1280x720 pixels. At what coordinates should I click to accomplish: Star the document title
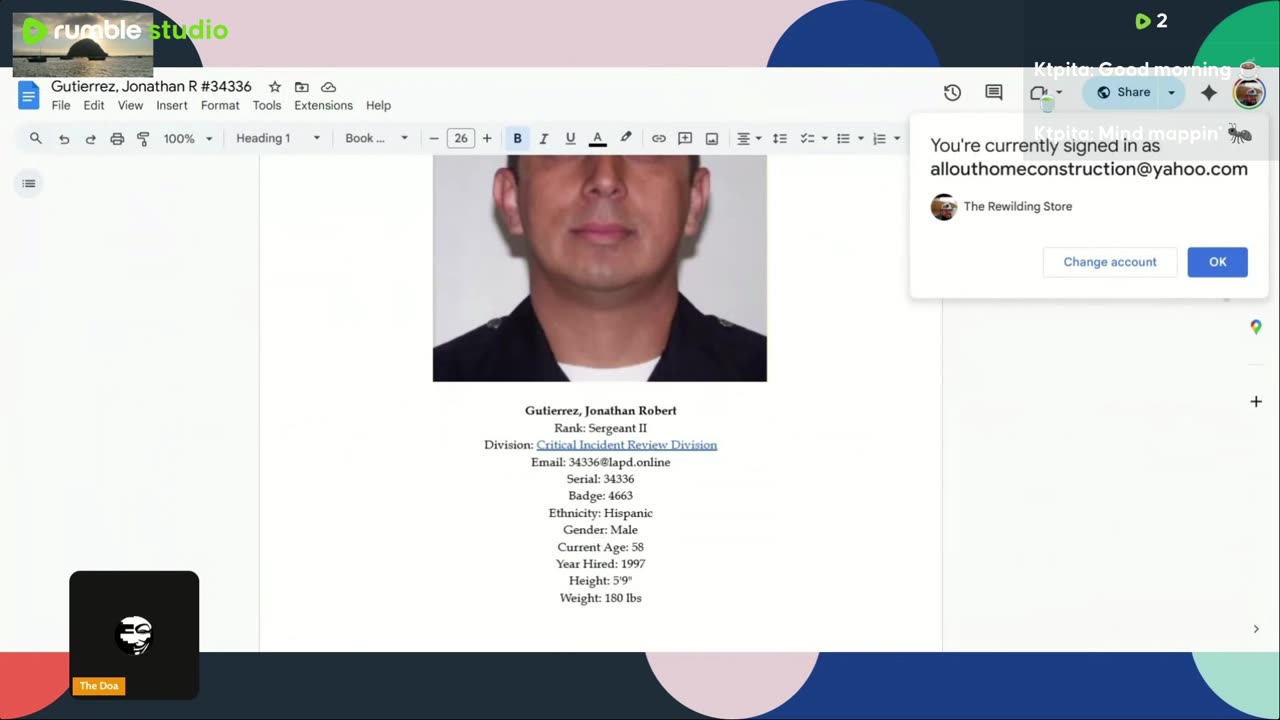(x=275, y=87)
